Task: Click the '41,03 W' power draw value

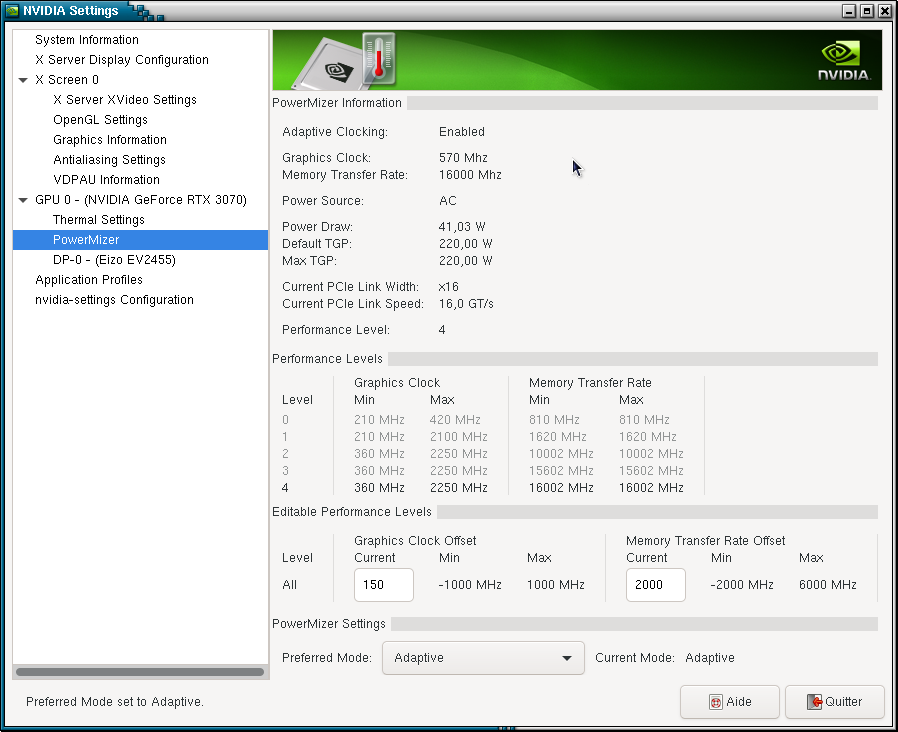Action: coord(462,227)
